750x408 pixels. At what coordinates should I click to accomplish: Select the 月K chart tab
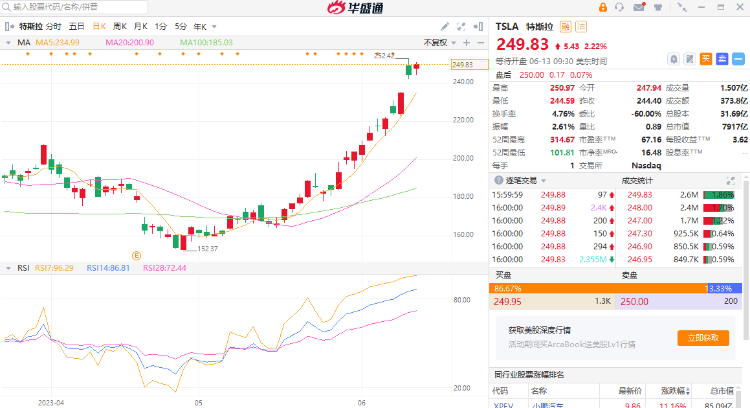[141, 26]
